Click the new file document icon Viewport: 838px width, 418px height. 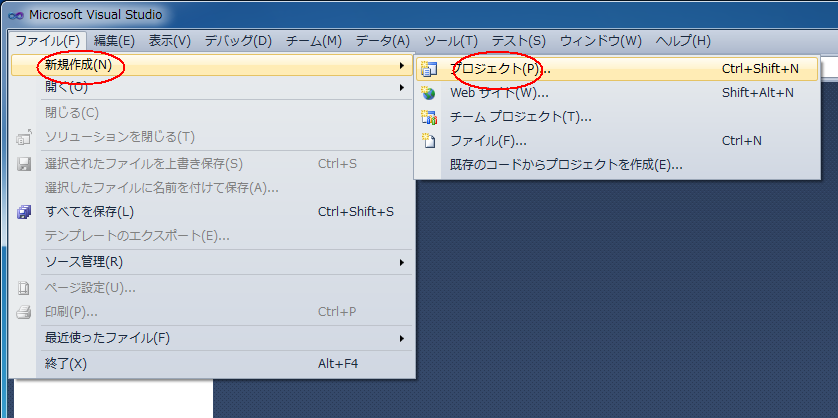(429, 141)
